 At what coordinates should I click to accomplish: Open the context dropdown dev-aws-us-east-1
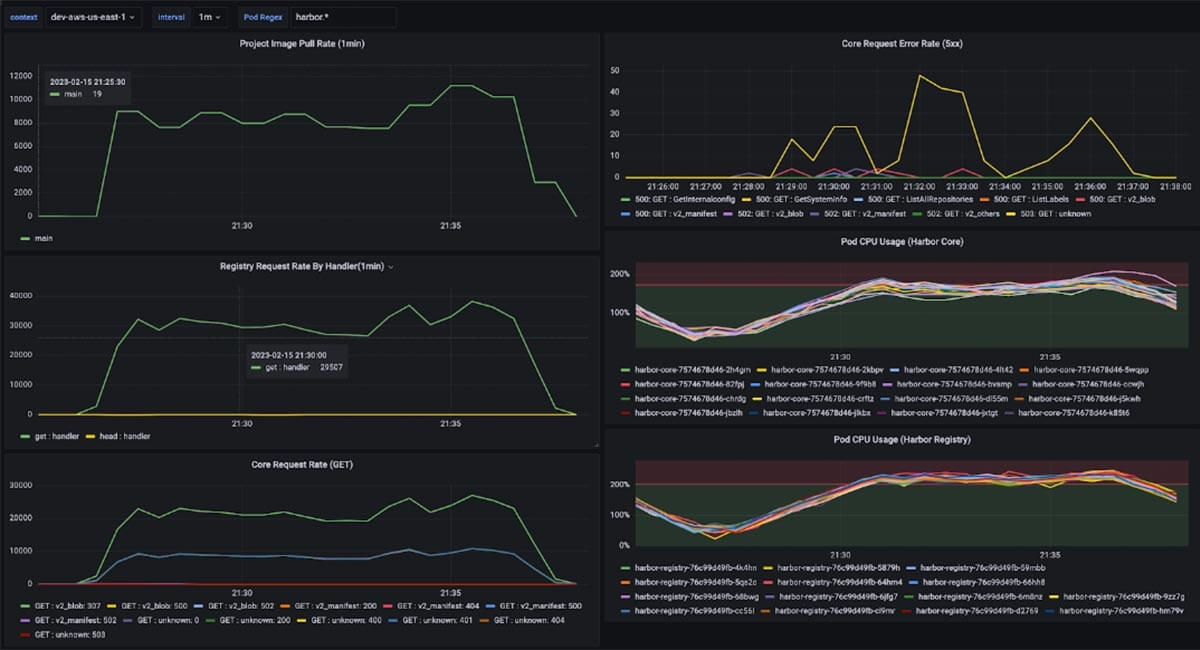(x=94, y=17)
